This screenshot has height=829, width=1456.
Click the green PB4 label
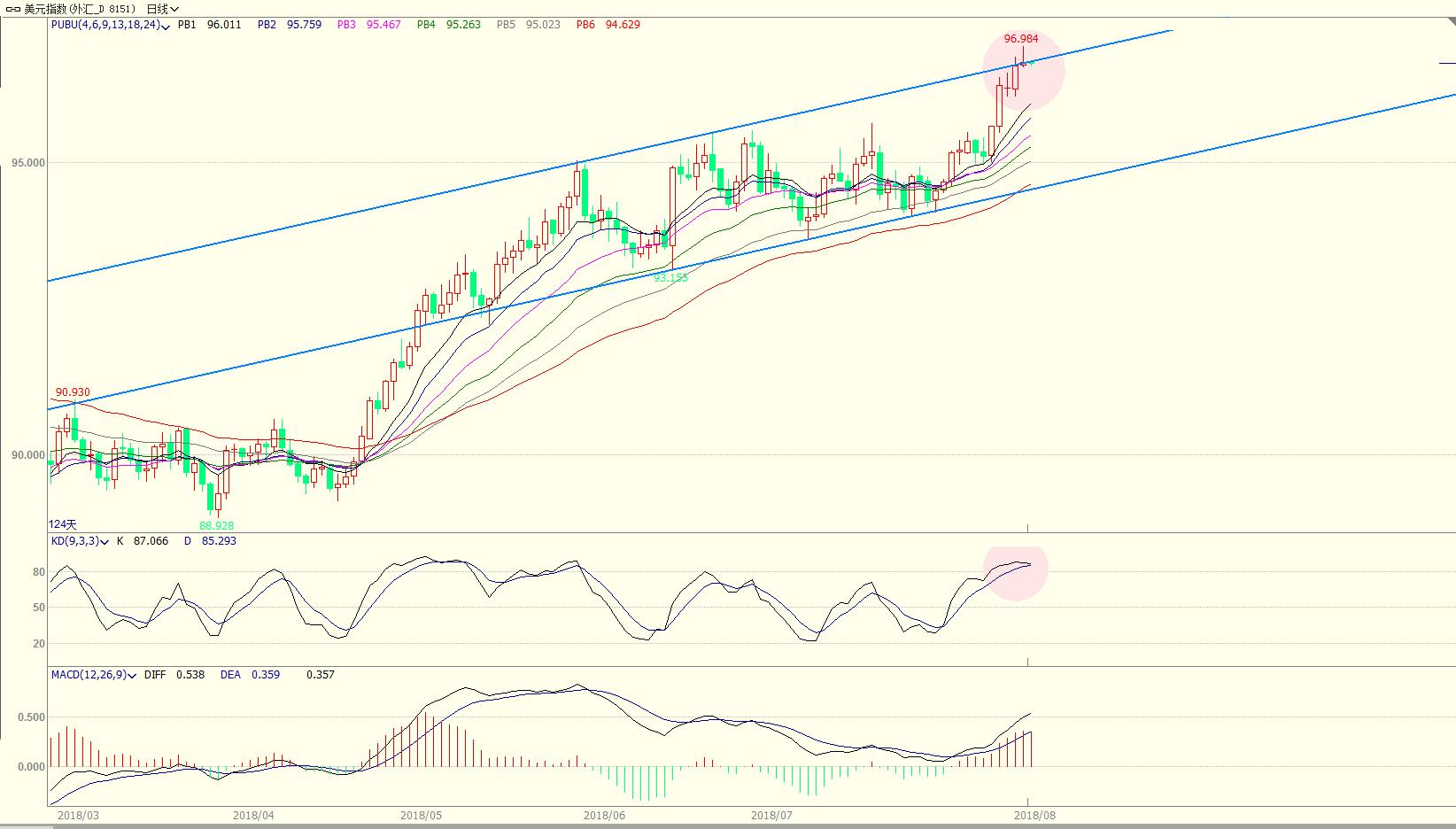coord(426,25)
